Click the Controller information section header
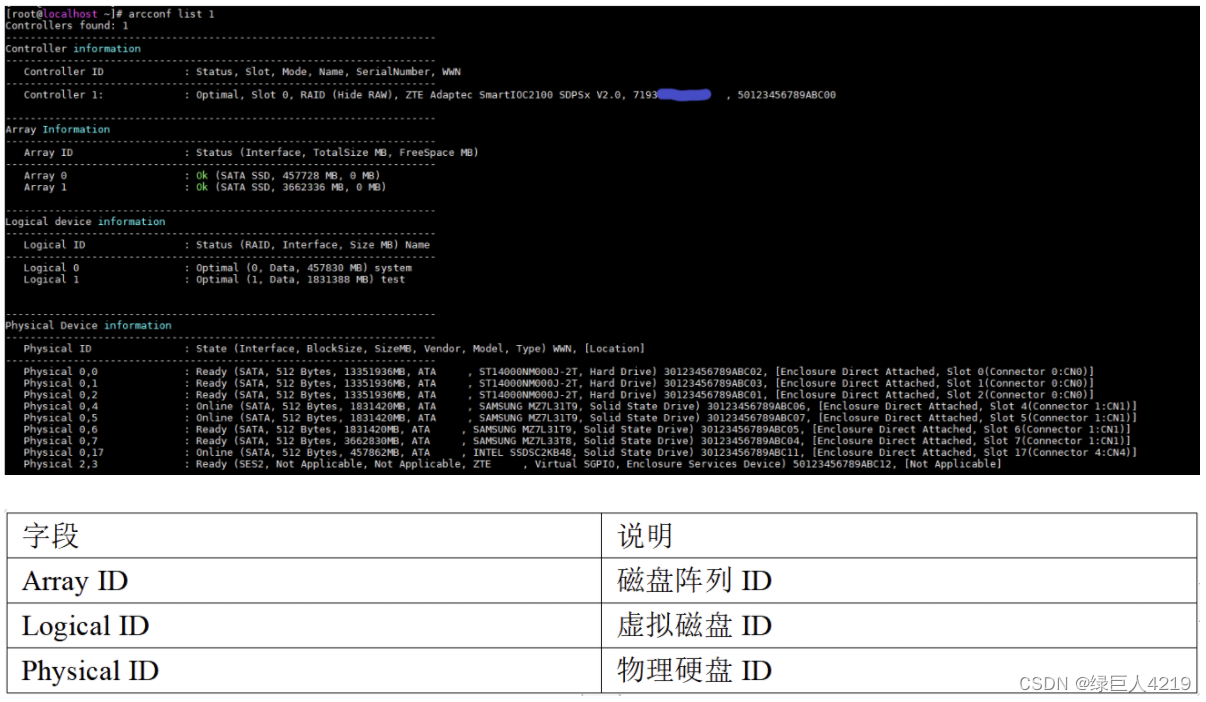The height and width of the screenshot is (702, 1206). click(x=64, y=48)
